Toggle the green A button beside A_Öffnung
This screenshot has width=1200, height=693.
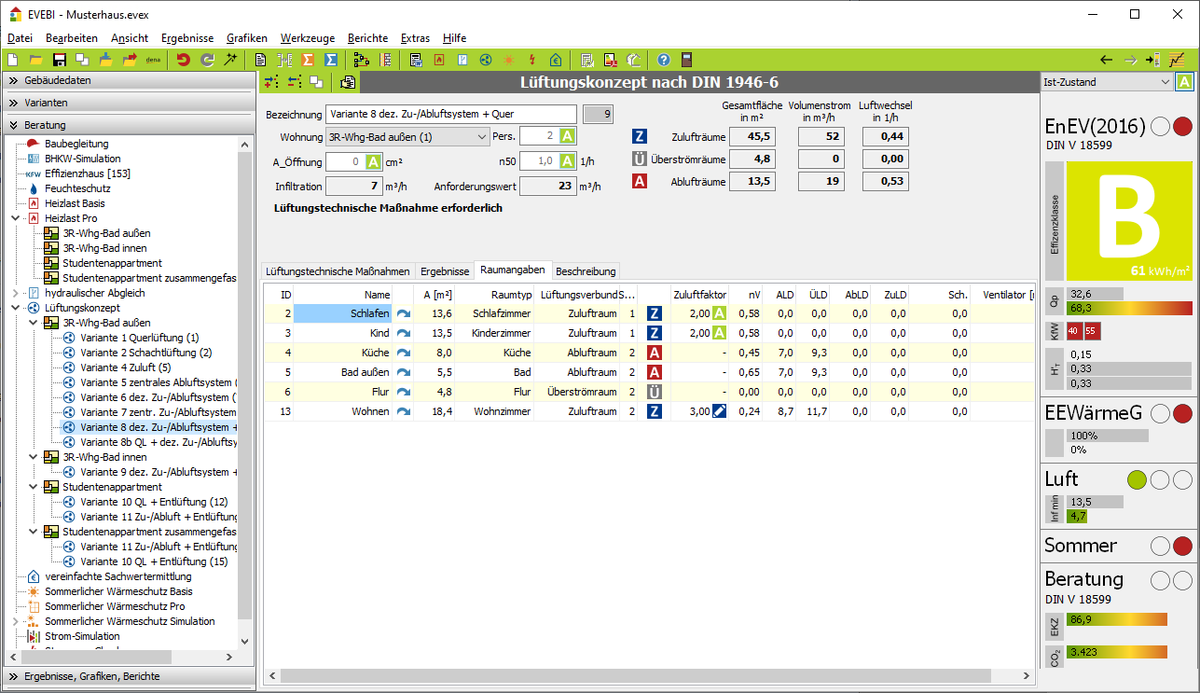[374, 161]
